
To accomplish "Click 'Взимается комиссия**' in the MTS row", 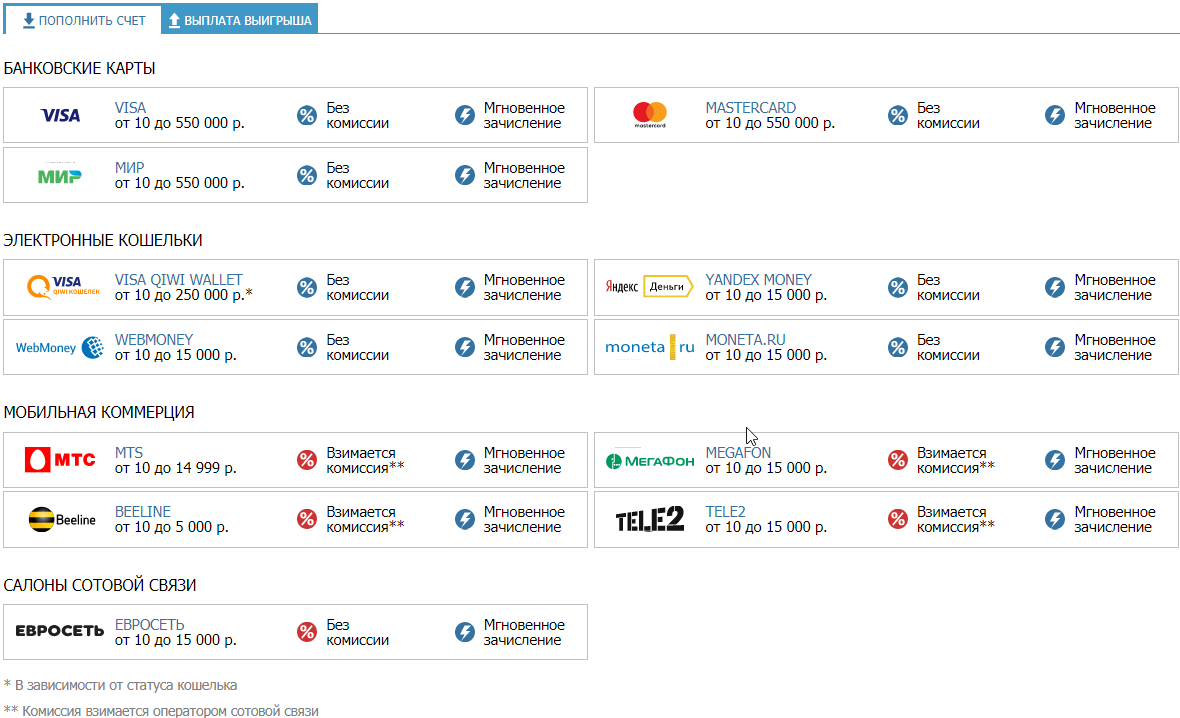I will [x=365, y=460].
